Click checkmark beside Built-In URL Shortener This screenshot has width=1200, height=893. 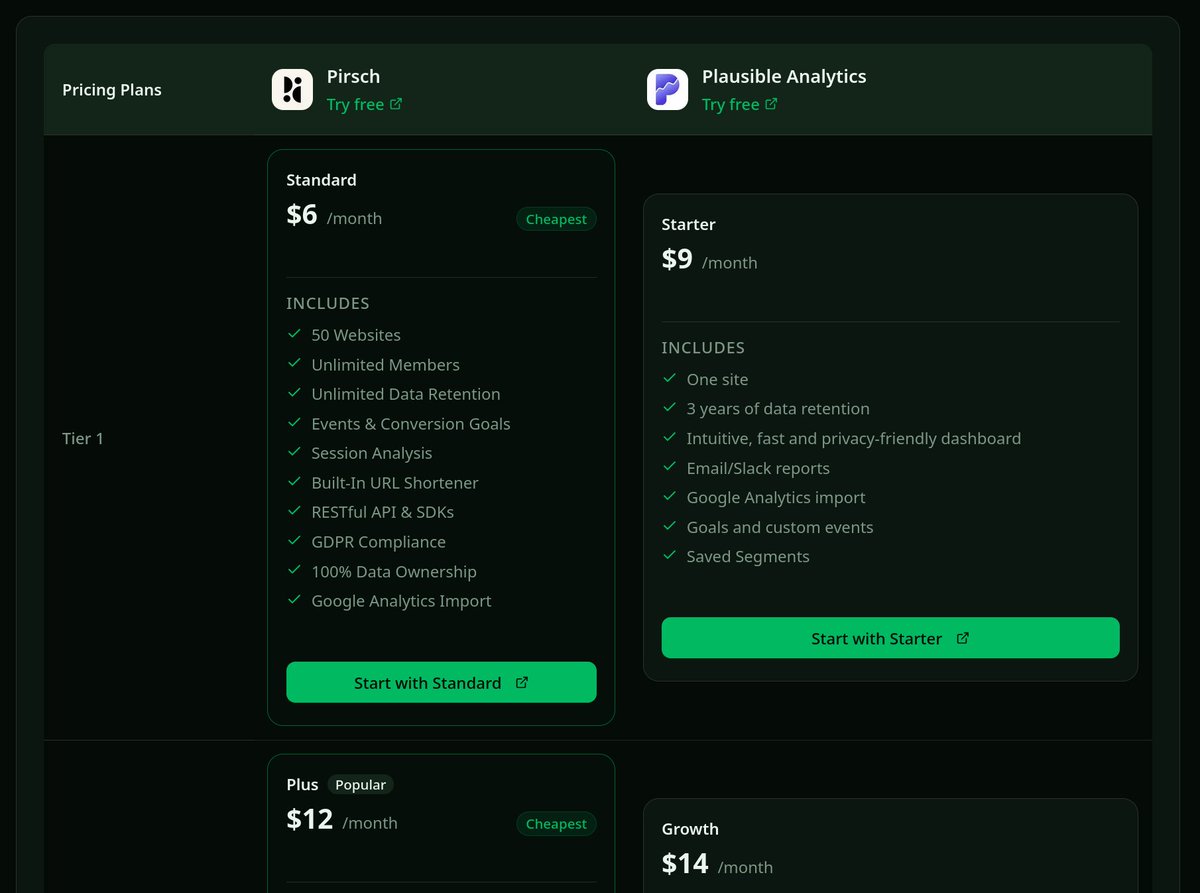(x=294, y=482)
